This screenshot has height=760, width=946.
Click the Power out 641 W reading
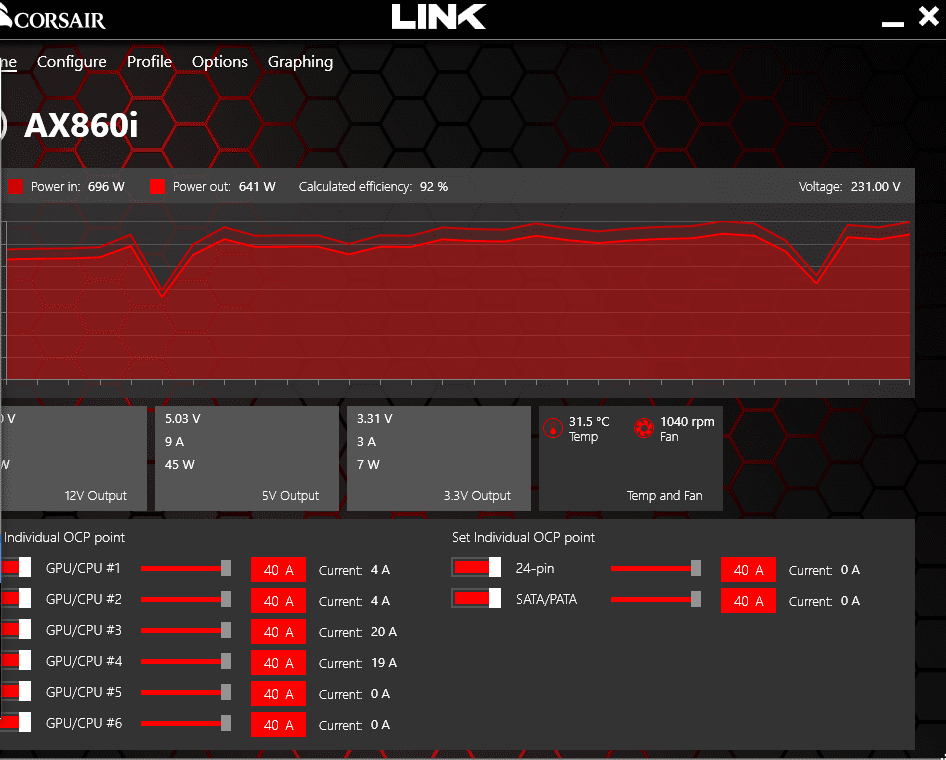click(224, 186)
